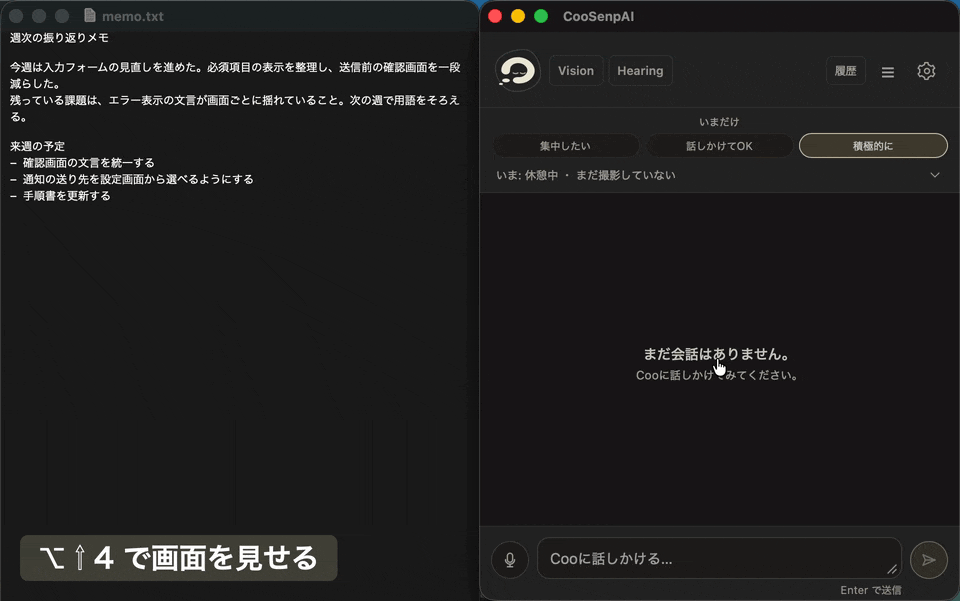This screenshot has width=960, height=601.
Task: Open the 履歴 history panel
Action: click(846, 71)
